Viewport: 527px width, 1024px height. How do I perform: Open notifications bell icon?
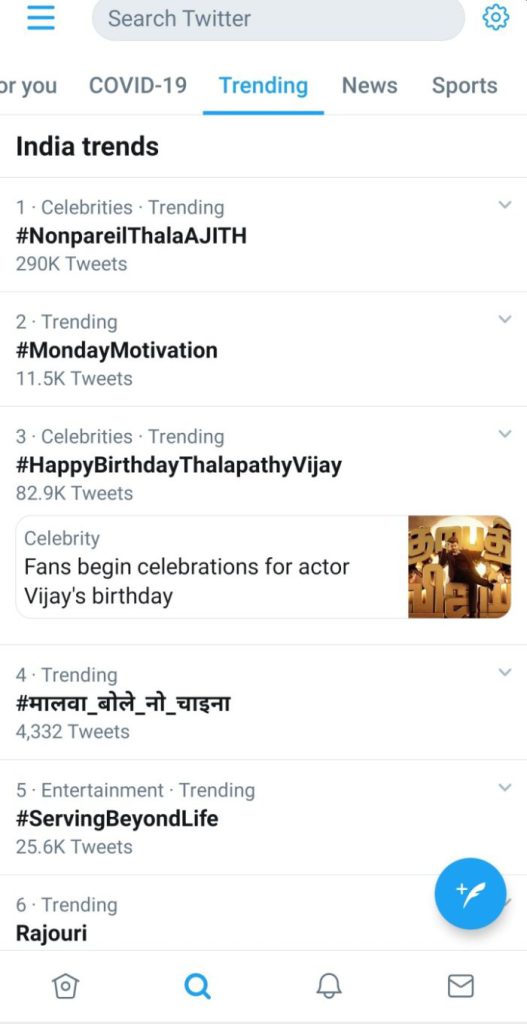click(x=329, y=986)
